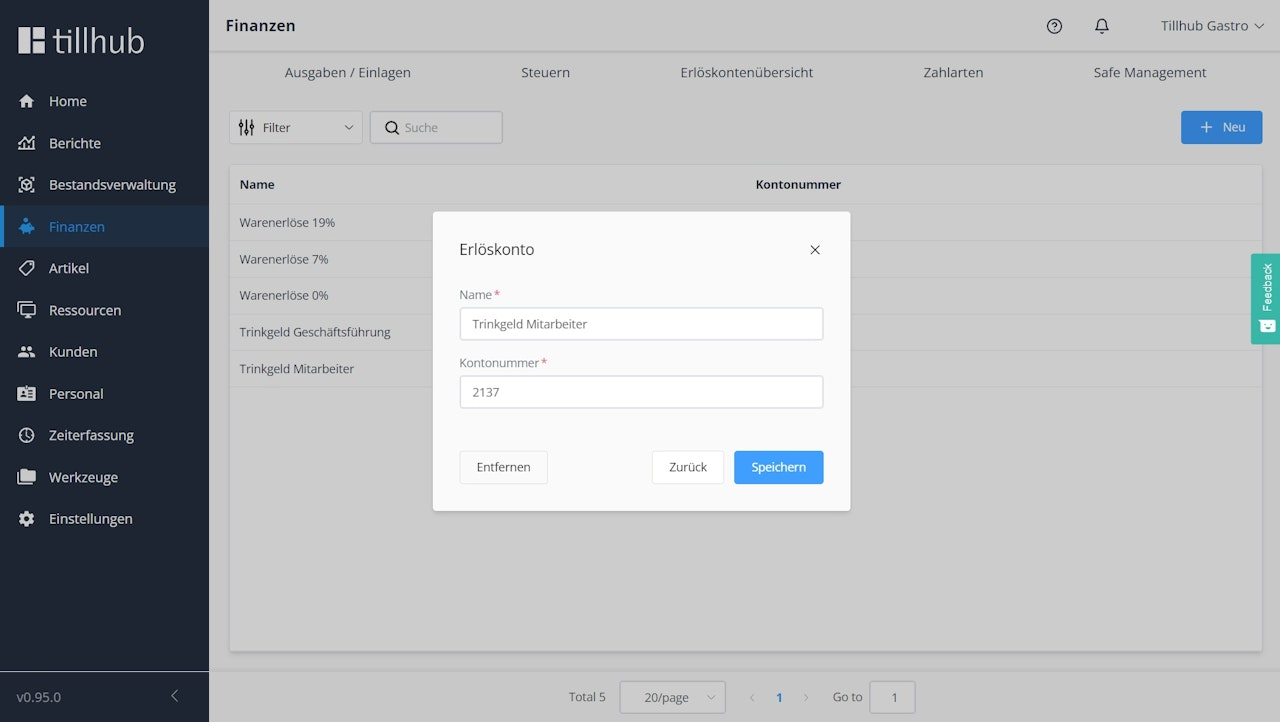Click the Name column header
The height and width of the screenshot is (722, 1280).
[257, 185]
